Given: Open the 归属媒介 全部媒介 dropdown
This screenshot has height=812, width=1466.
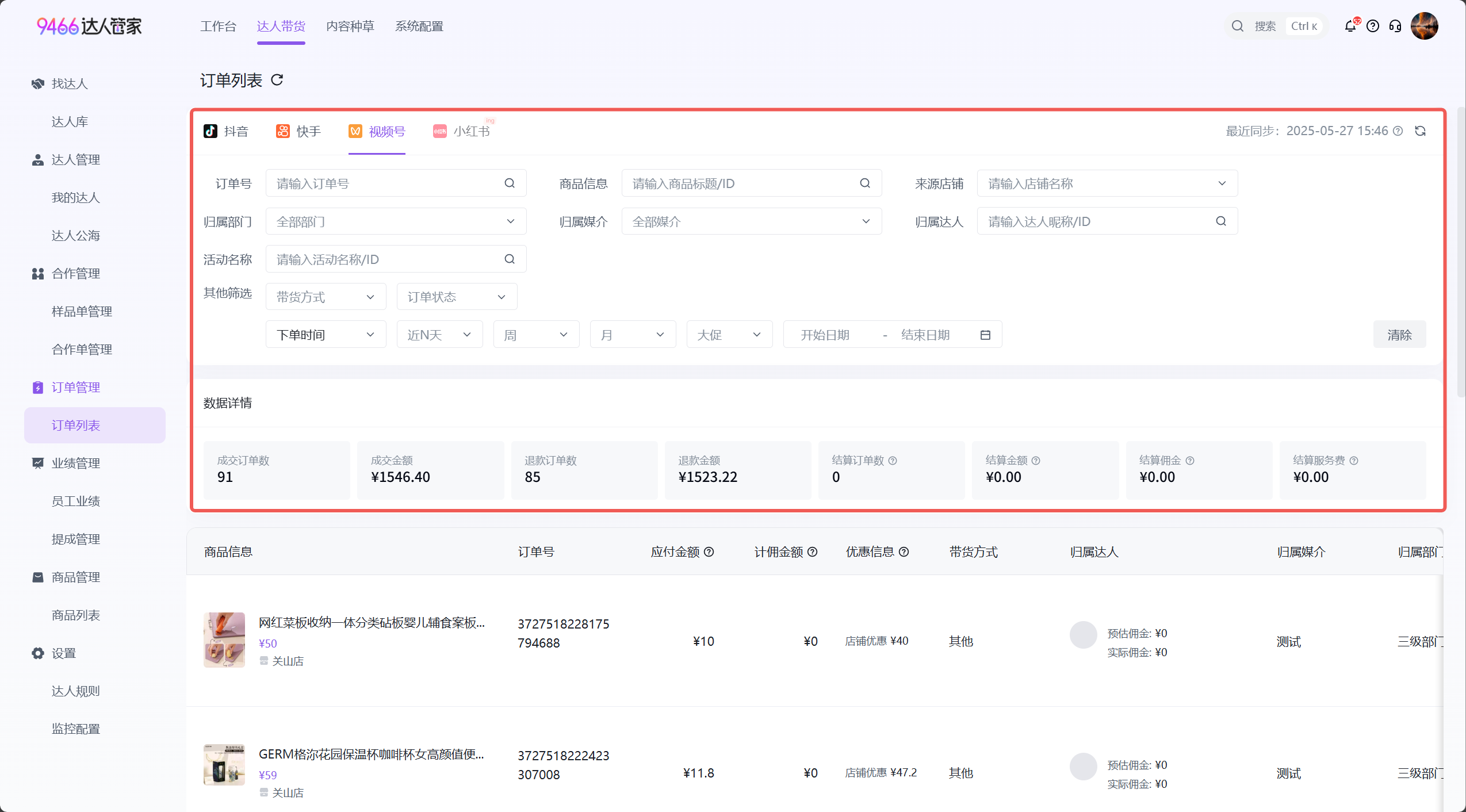Looking at the screenshot, I should coord(751,221).
